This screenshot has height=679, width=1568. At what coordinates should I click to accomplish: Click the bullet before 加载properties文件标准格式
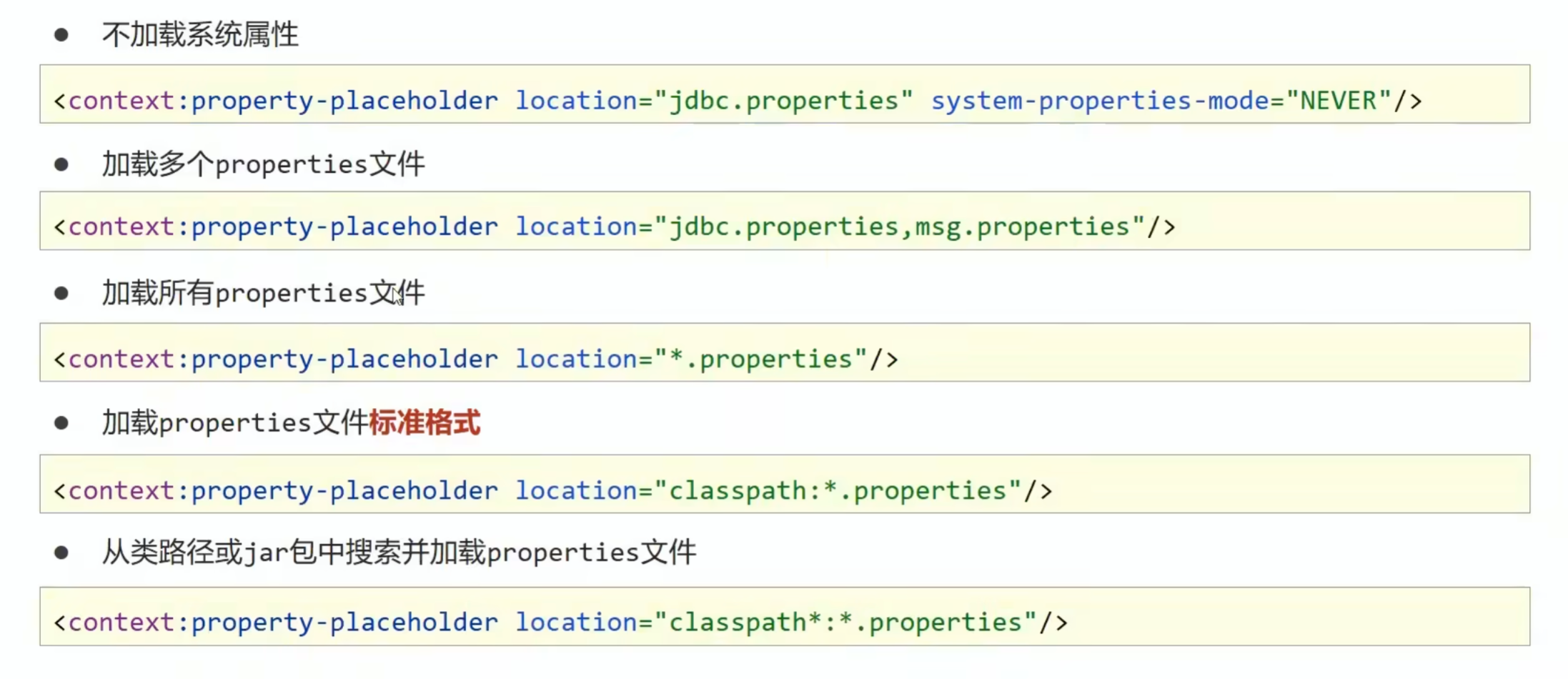61,423
